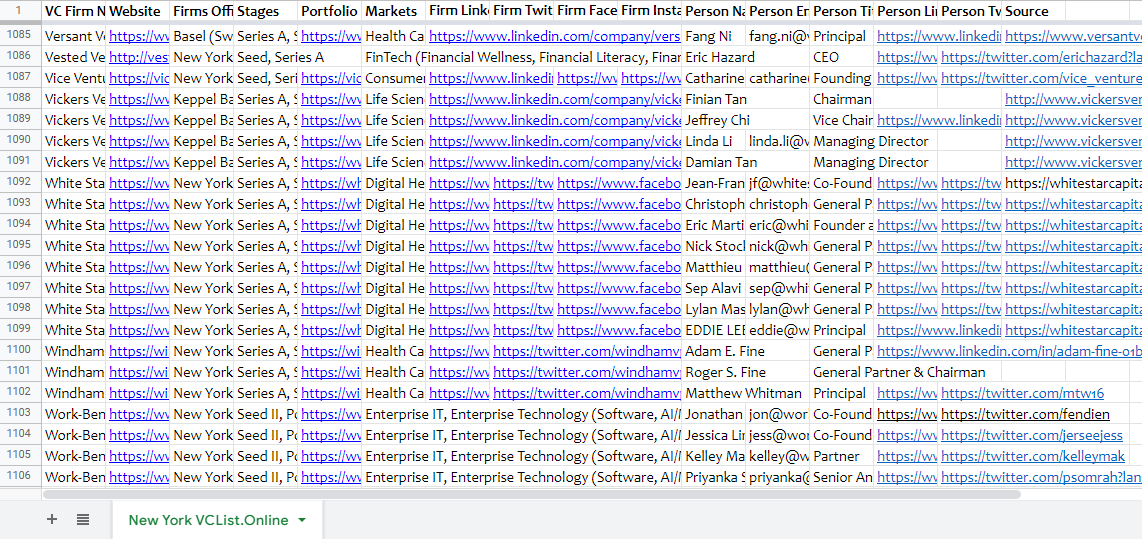Open the twitter.com/kelleymak link
Image resolution: width=1142 pixels, height=539 pixels.
1033,457
